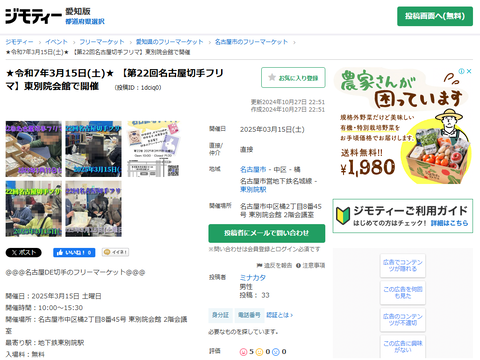The image size is (480, 360).
Task: Click the ad info icon
Action: (462, 71)
